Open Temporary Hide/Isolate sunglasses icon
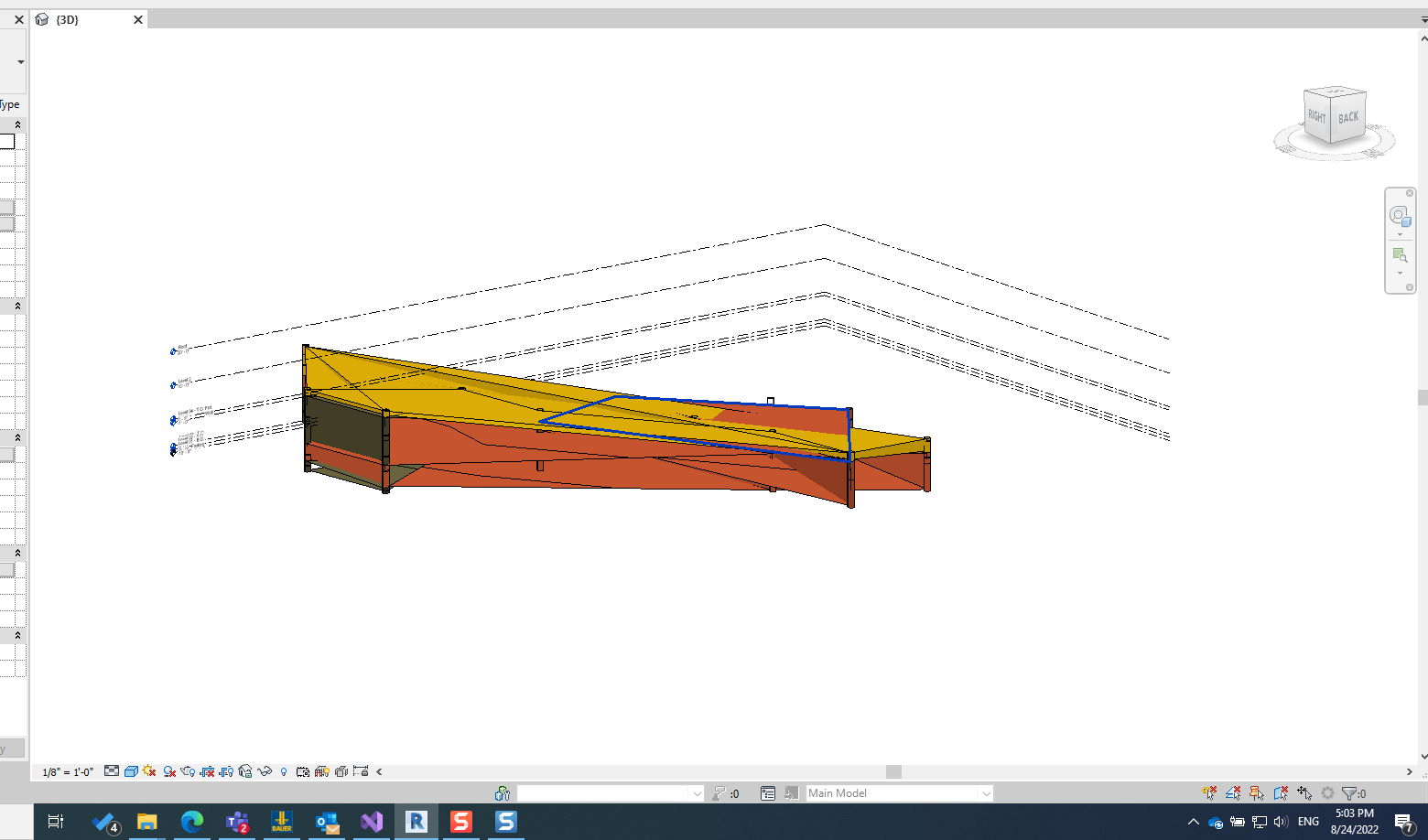 tap(265, 771)
